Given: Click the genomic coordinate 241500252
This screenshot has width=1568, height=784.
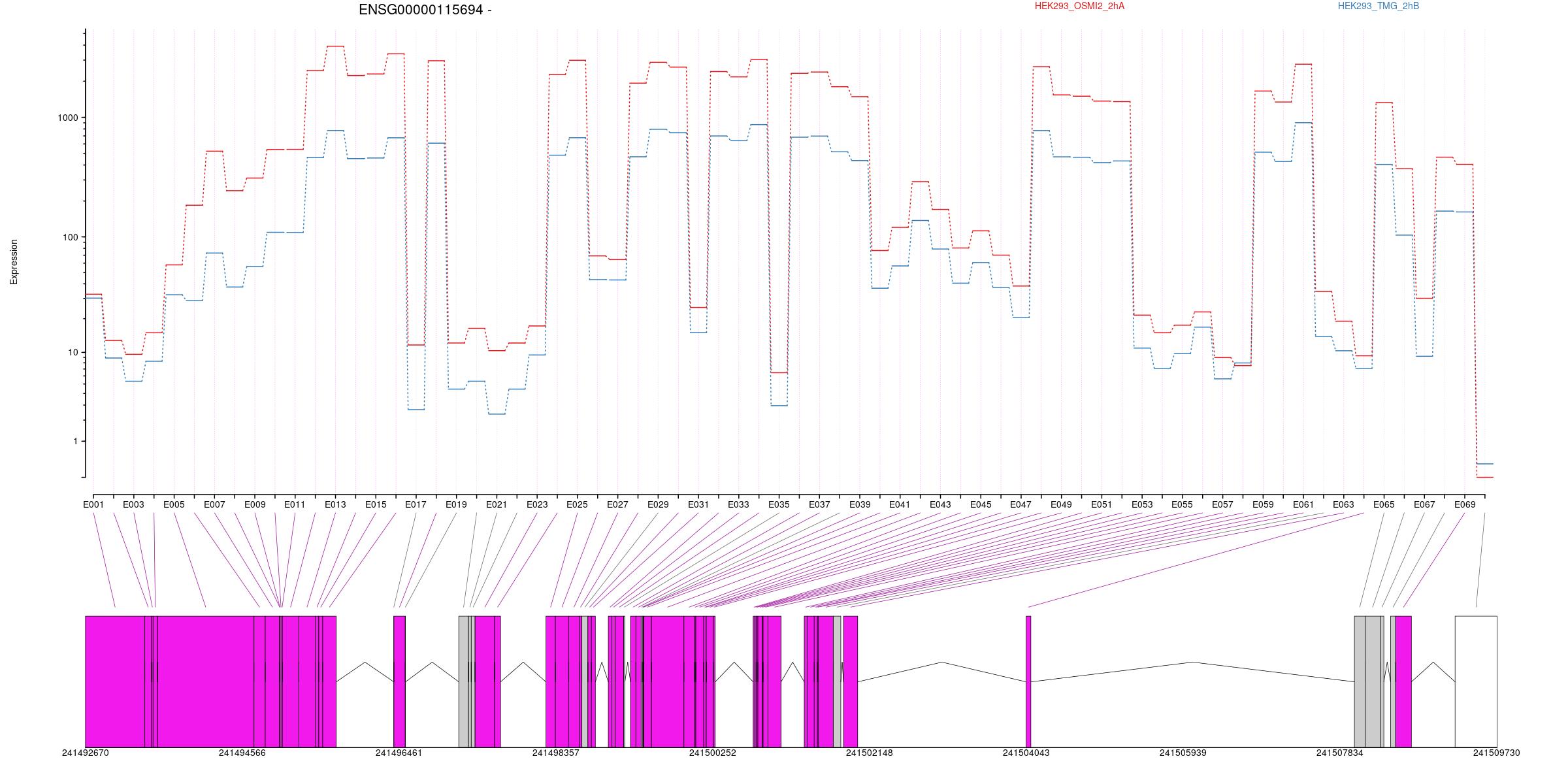Looking at the screenshot, I should (x=712, y=753).
